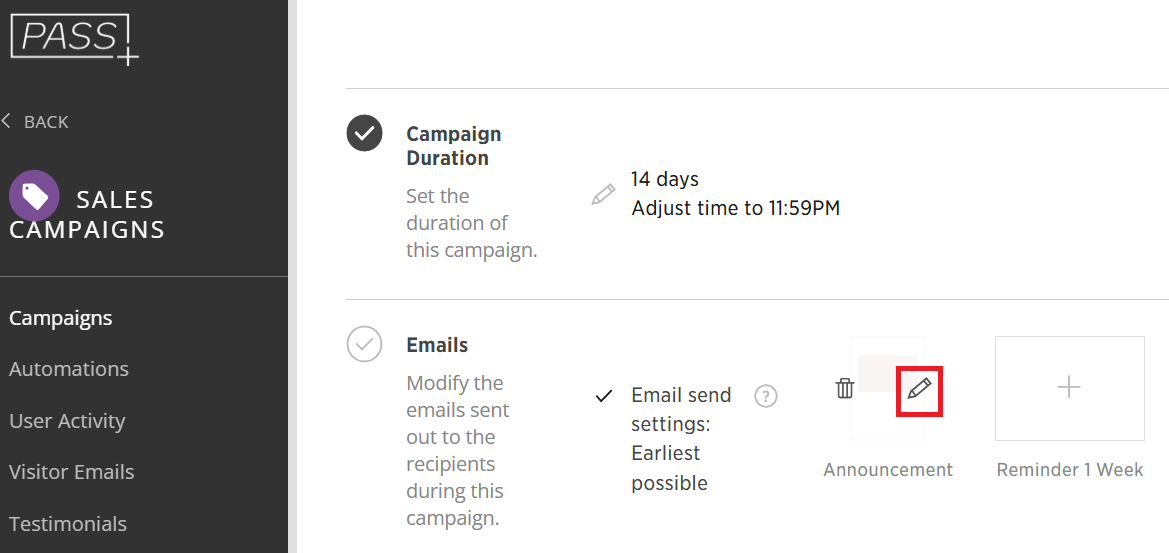The width and height of the screenshot is (1169, 553).
Task: Delete the Announcement email with the trash icon
Action: click(x=845, y=388)
